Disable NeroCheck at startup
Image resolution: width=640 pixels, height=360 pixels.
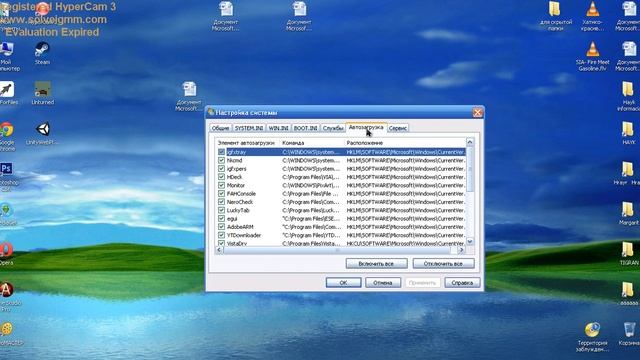(x=221, y=202)
